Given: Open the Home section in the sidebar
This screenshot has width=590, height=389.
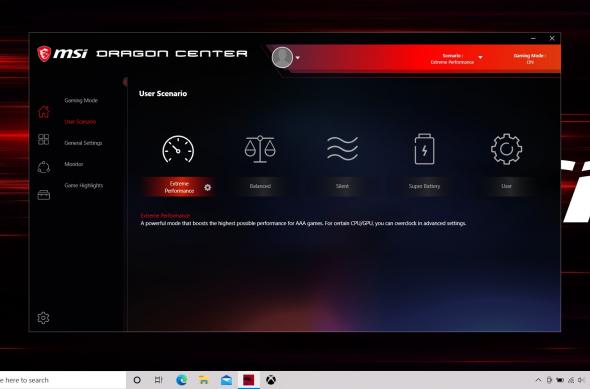Looking at the screenshot, I should click(x=44, y=112).
